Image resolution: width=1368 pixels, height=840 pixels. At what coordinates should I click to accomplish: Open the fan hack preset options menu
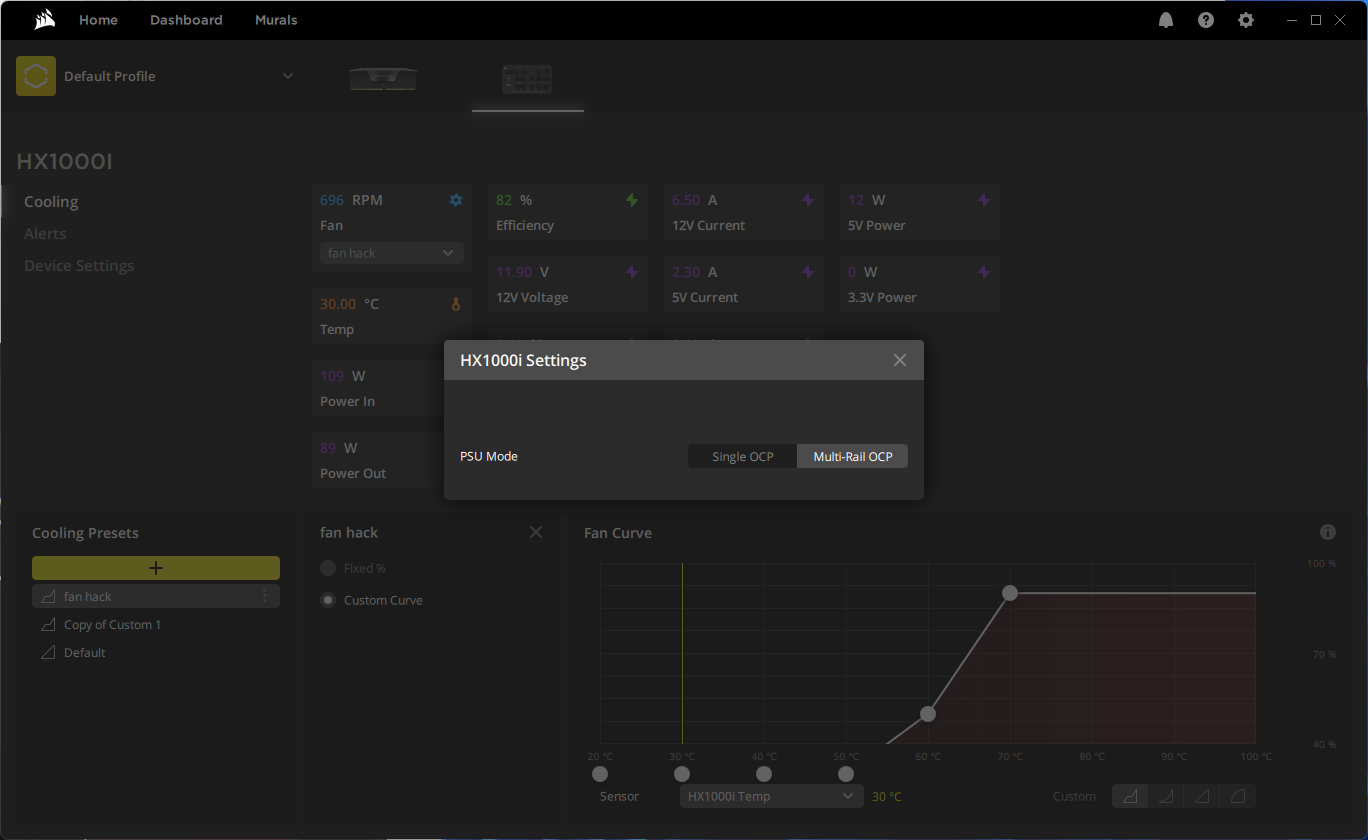point(264,596)
